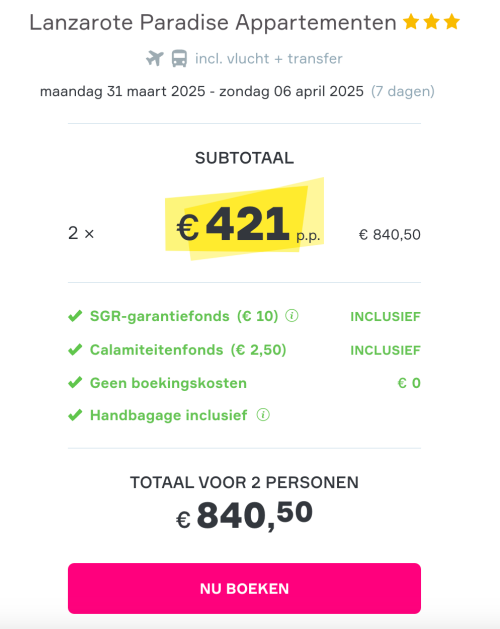Viewport: 500px width, 629px height.
Task: Click the NU BOEKEN button
Action: click(x=244, y=588)
